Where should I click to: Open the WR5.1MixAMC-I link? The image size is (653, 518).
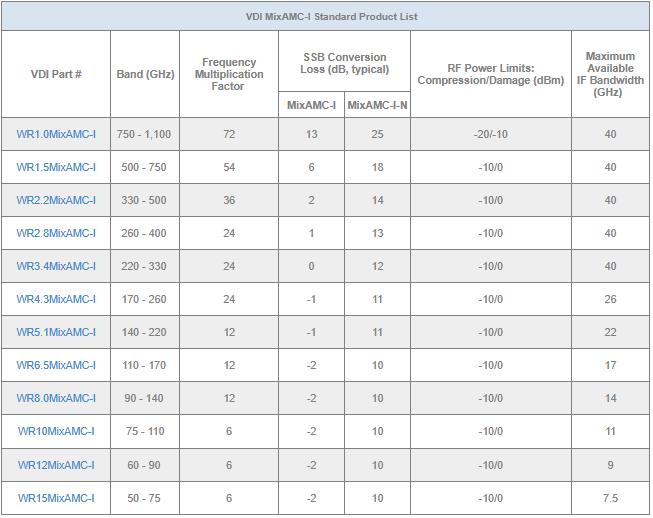(x=56, y=332)
